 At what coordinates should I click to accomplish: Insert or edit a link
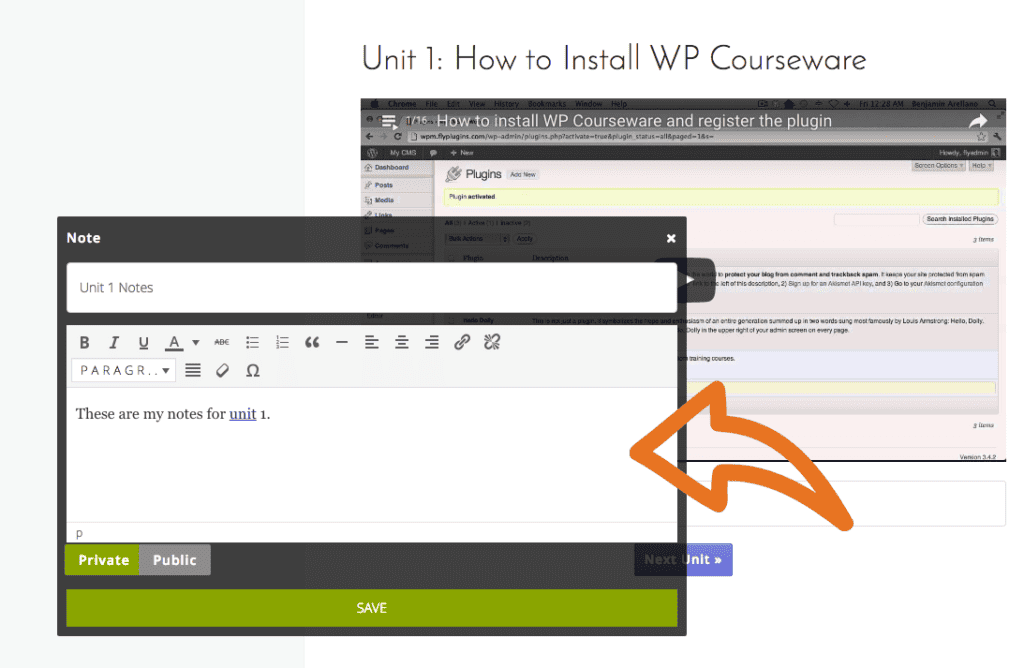pos(462,342)
